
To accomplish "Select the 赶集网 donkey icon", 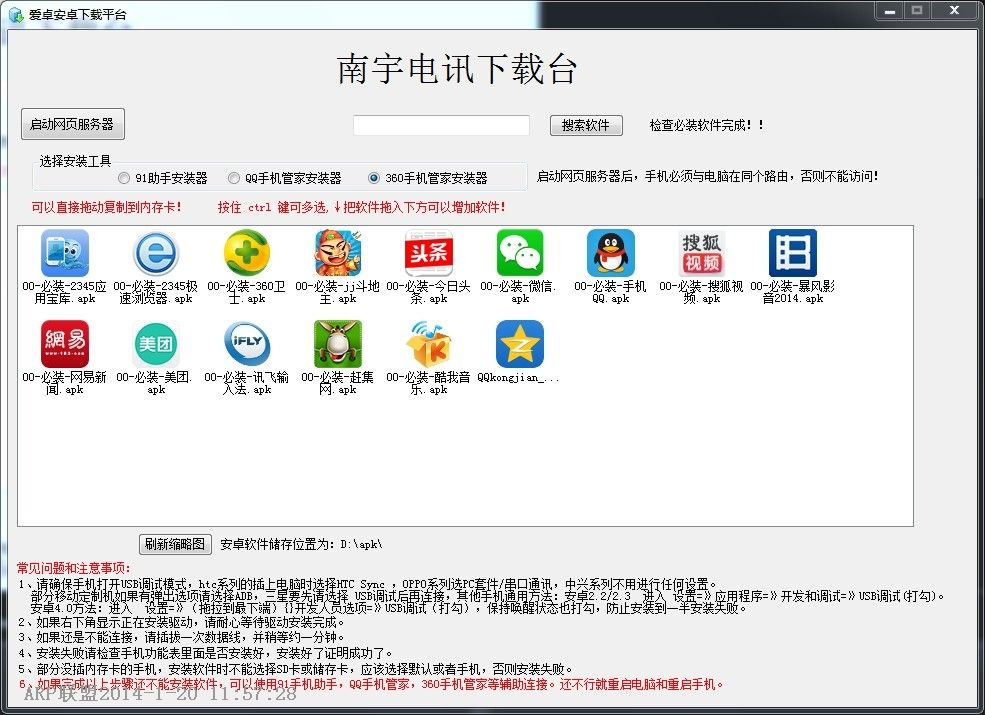I will (x=338, y=344).
